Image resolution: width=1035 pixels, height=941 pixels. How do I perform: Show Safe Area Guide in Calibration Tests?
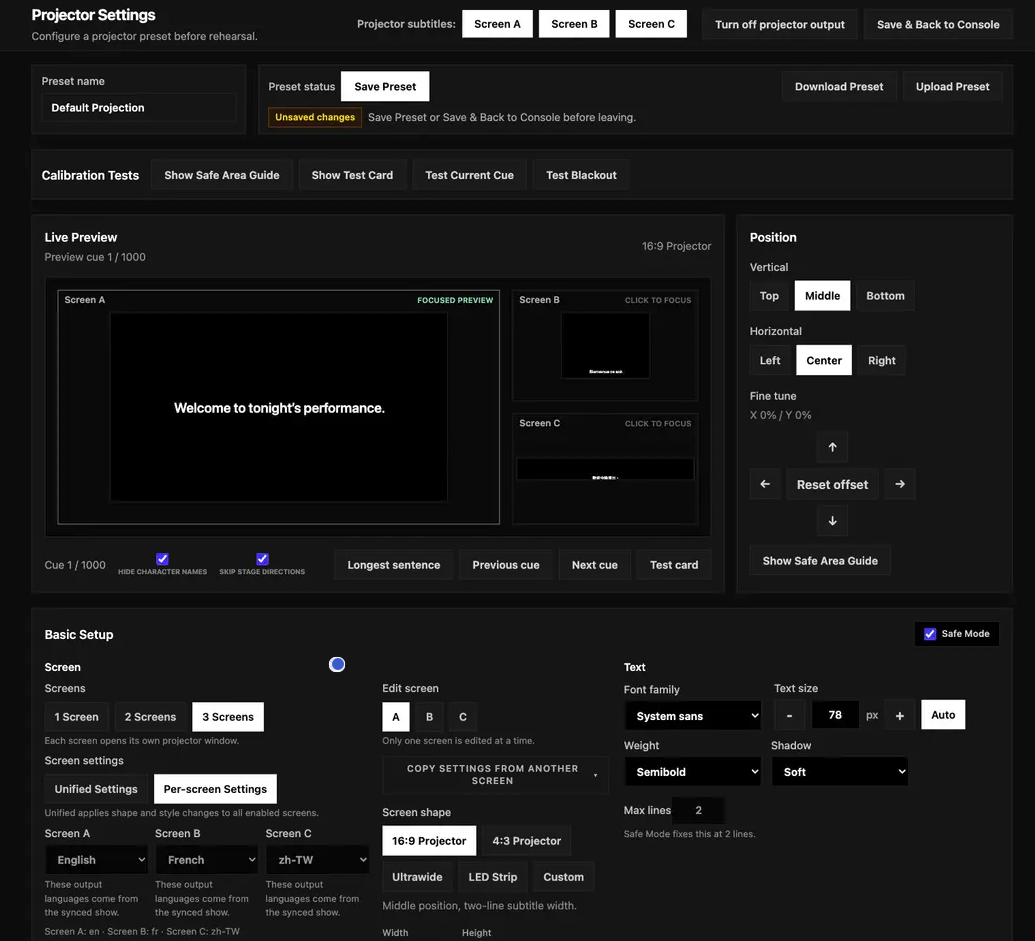[x=222, y=175]
